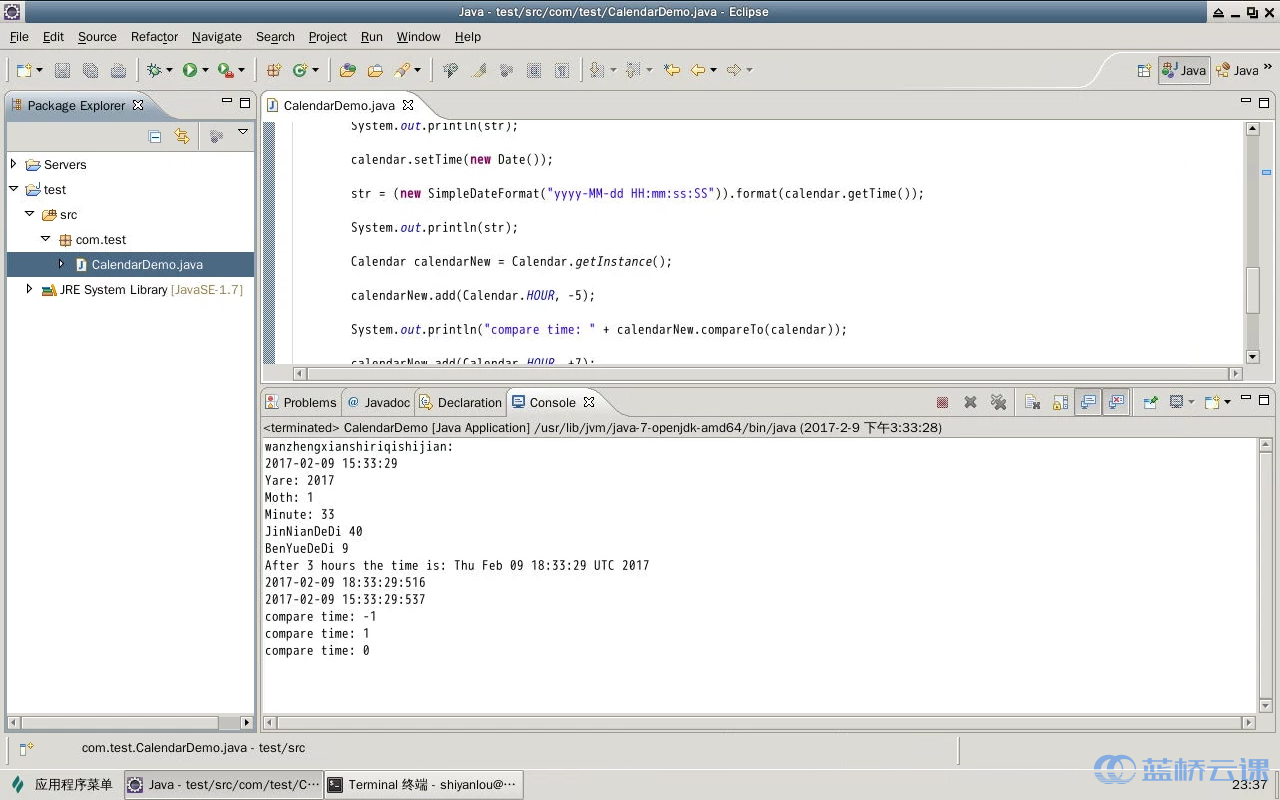
Task: Open the Package Explorer view menu arrow
Action: coord(243,133)
